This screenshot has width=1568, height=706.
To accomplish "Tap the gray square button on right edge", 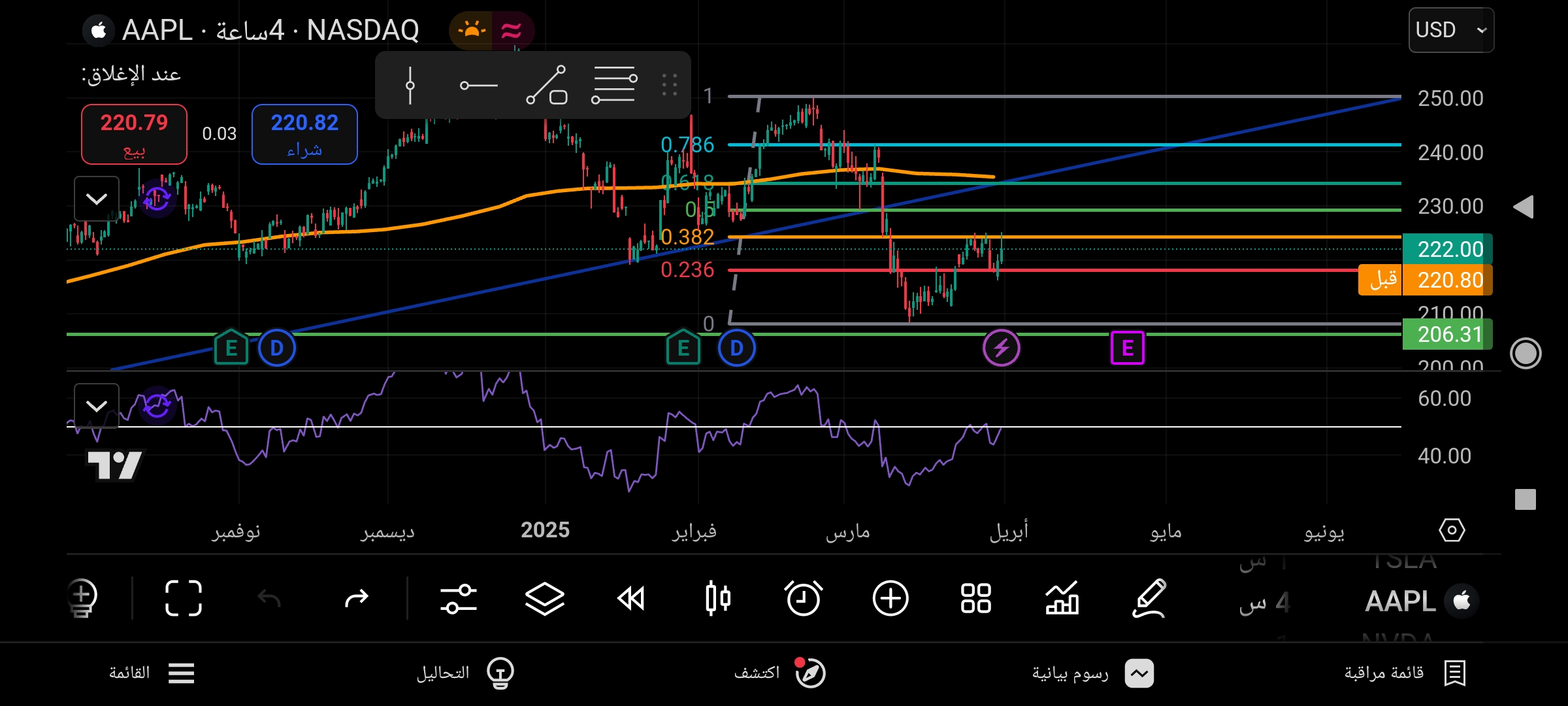I will pos(1526,499).
